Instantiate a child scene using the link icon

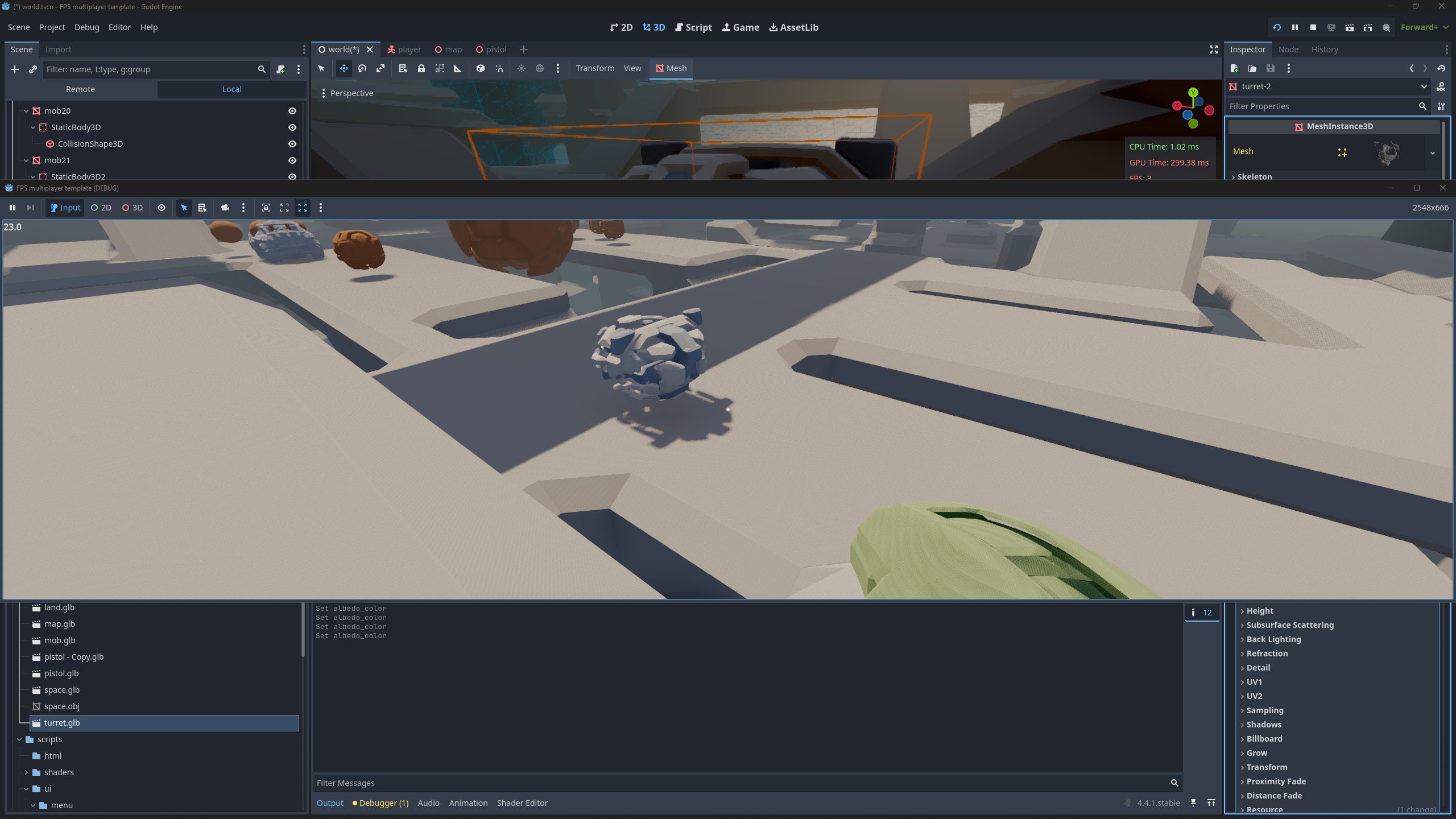click(33, 69)
